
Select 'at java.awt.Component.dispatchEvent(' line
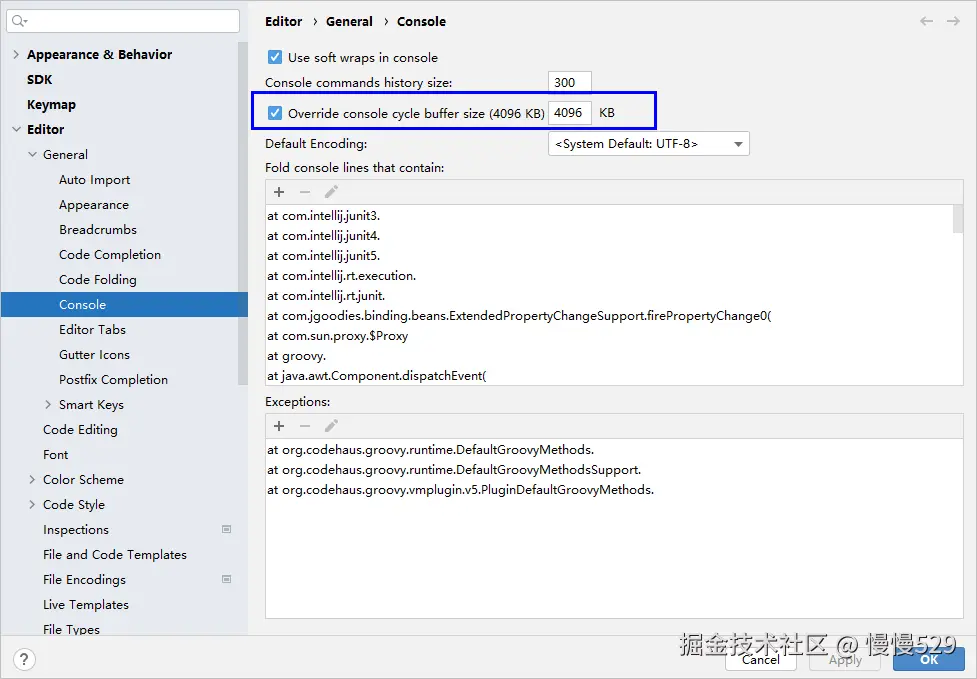coord(377,376)
